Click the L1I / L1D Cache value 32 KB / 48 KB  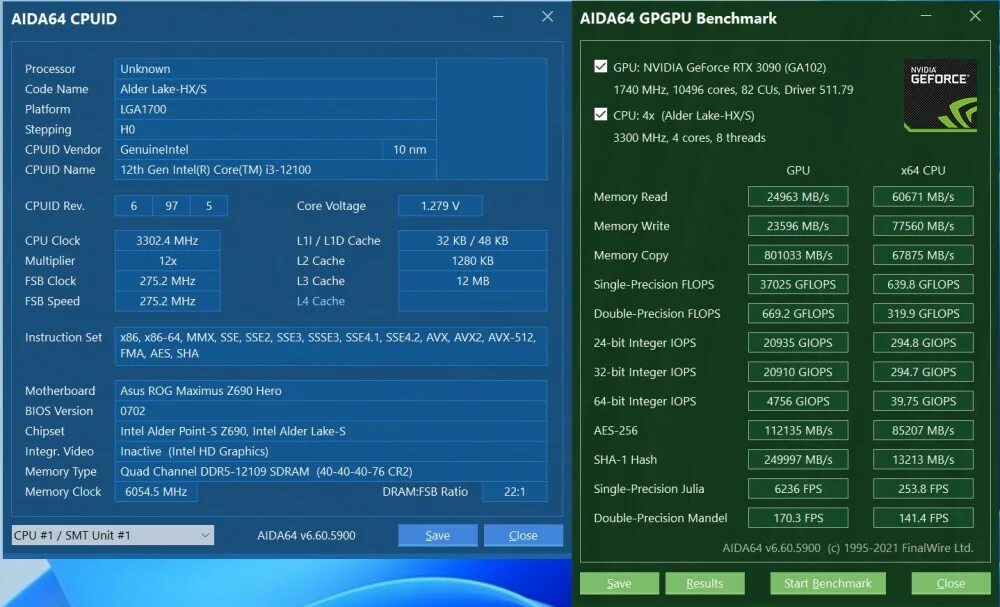(473, 240)
